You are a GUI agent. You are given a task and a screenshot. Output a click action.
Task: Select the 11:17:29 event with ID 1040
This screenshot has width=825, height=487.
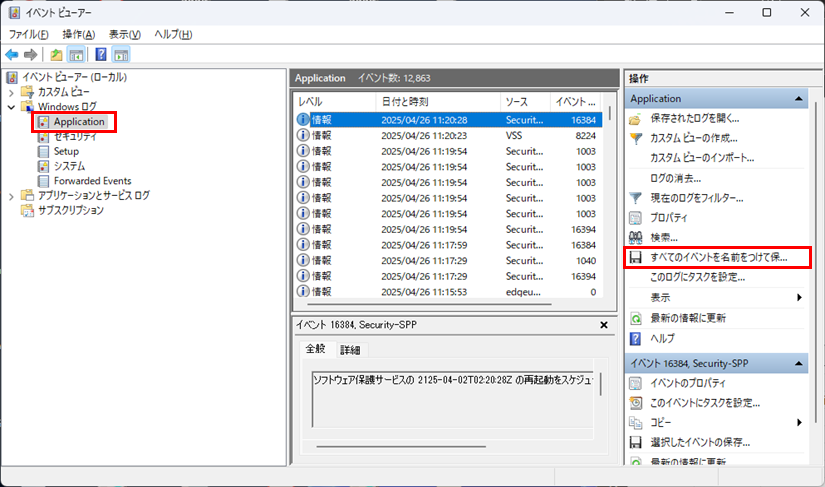coord(448,261)
